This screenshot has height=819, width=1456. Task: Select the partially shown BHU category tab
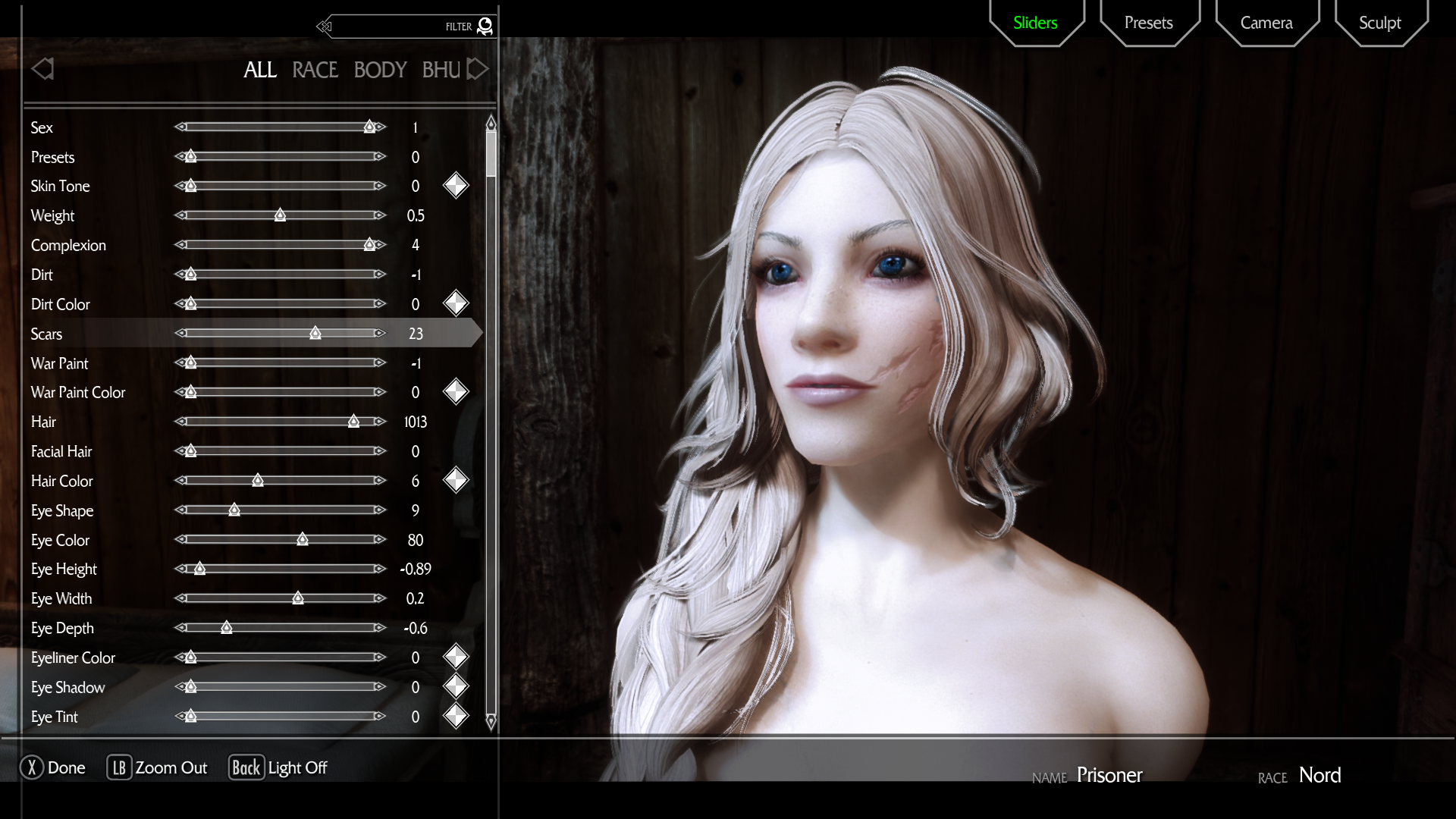441,70
